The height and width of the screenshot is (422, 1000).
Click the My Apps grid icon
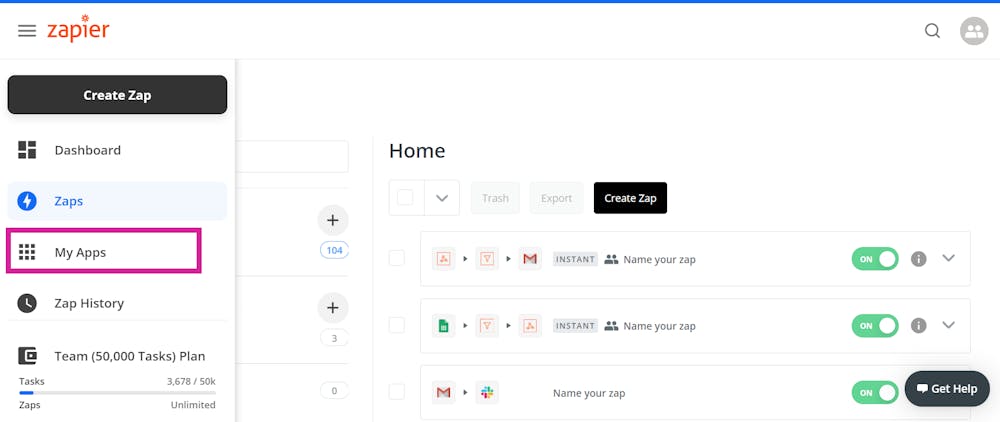pos(27,252)
